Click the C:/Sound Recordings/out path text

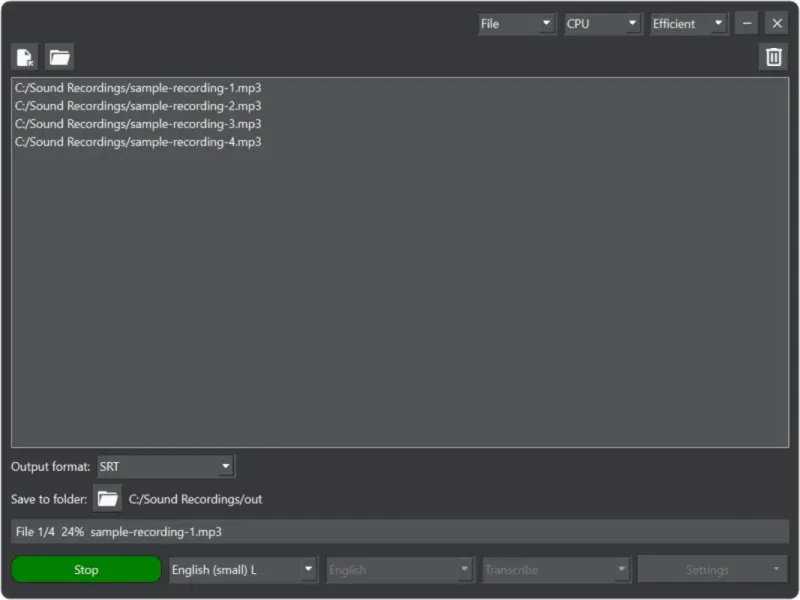[x=195, y=499]
